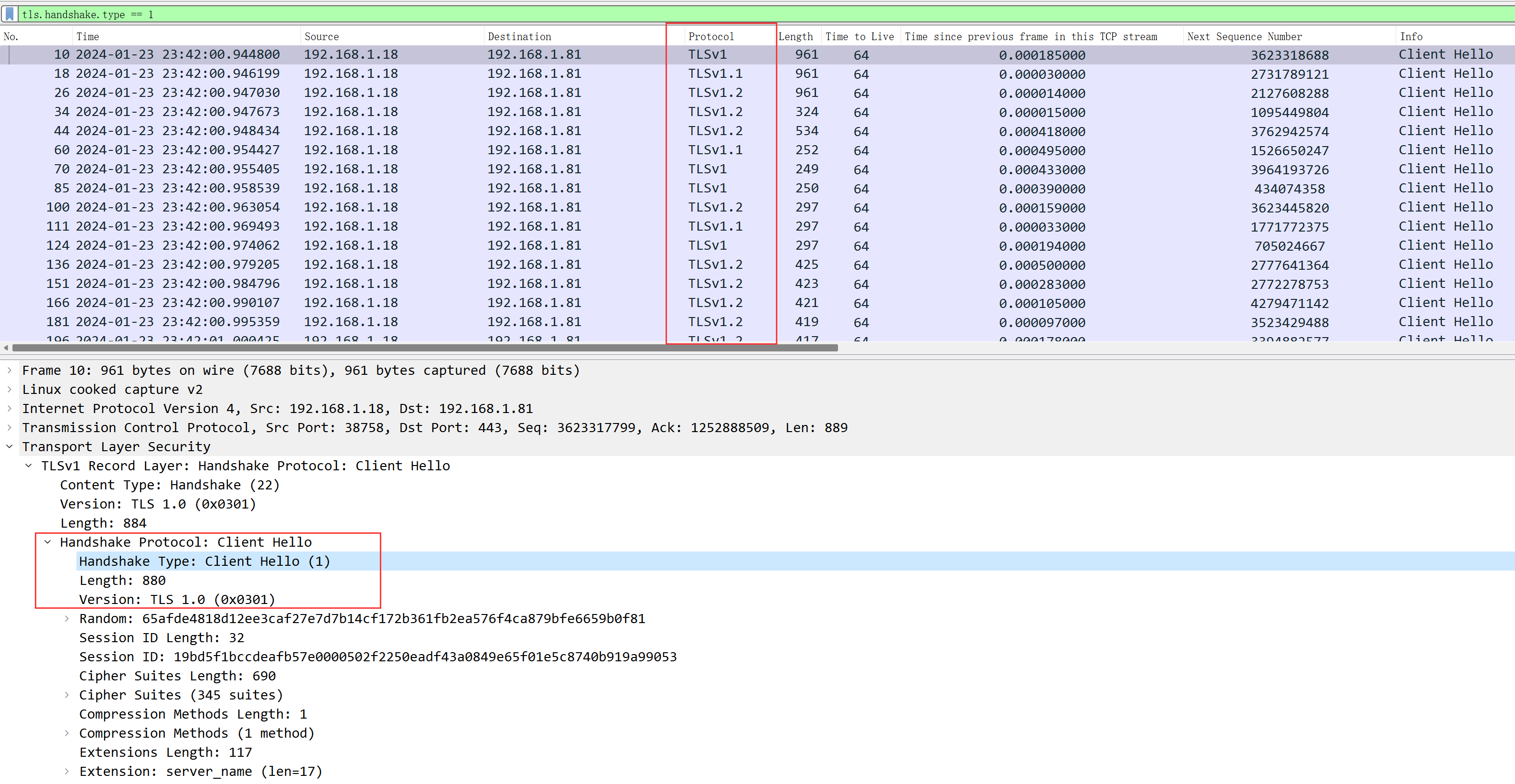Expand Compression Methods (1 method) node
The width and height of the screenshot is (1515, 784).
[66, 733]
